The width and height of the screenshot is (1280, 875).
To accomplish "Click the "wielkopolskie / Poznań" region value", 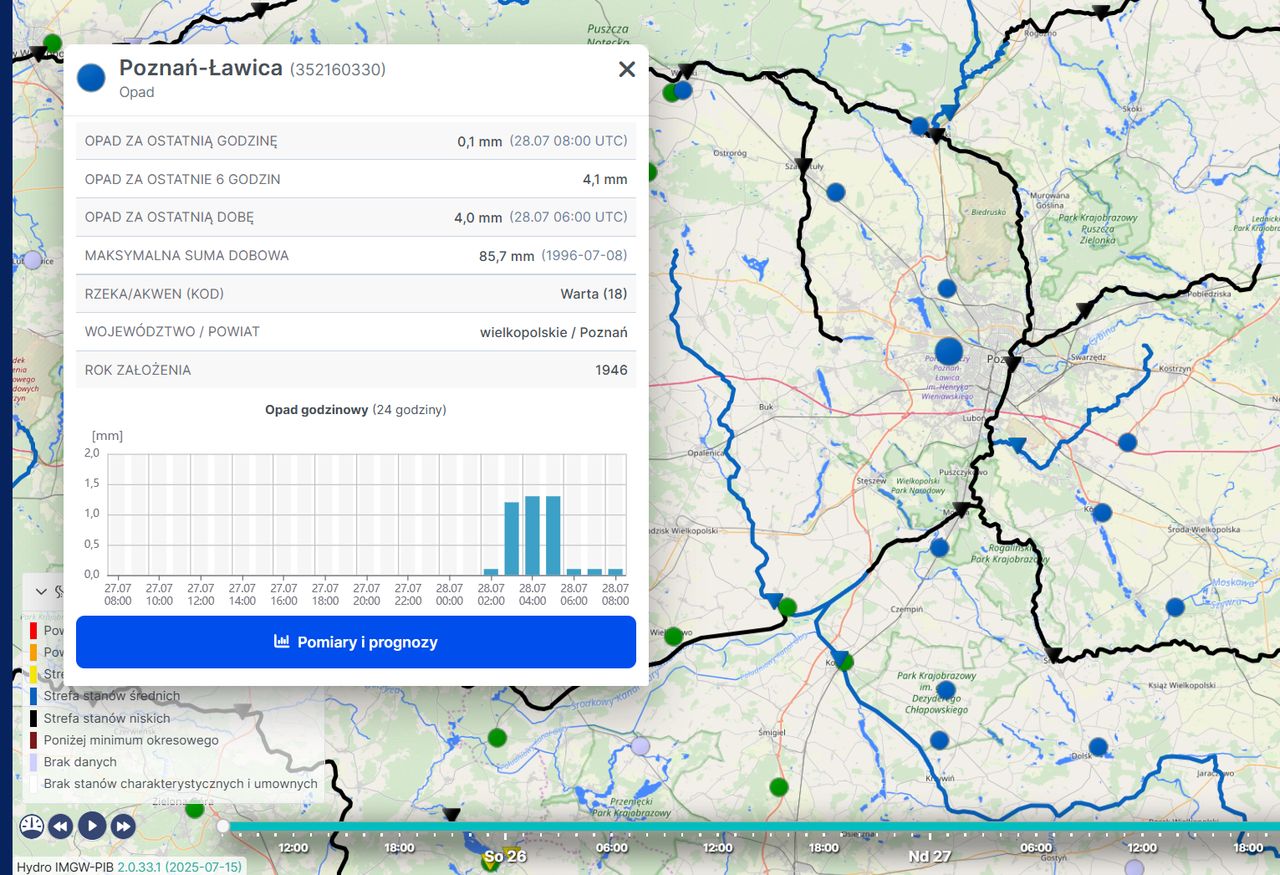I will pyautogui.click(x=554, y=332).
